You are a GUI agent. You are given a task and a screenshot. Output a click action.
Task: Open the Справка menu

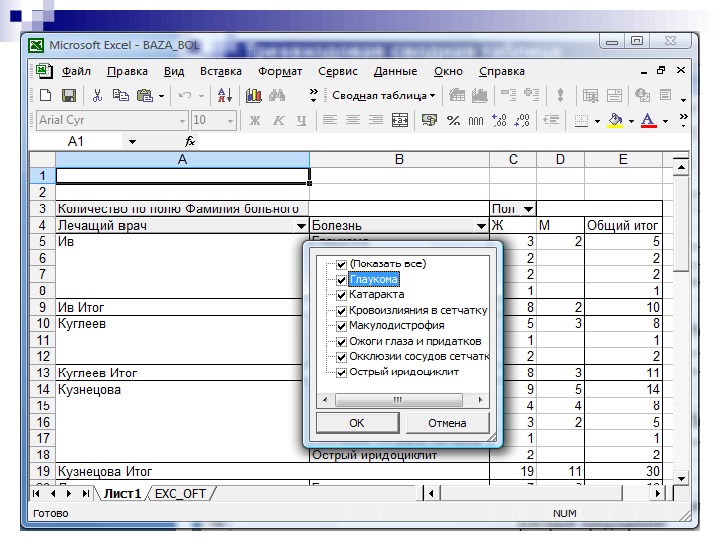(x=501, y=71)
